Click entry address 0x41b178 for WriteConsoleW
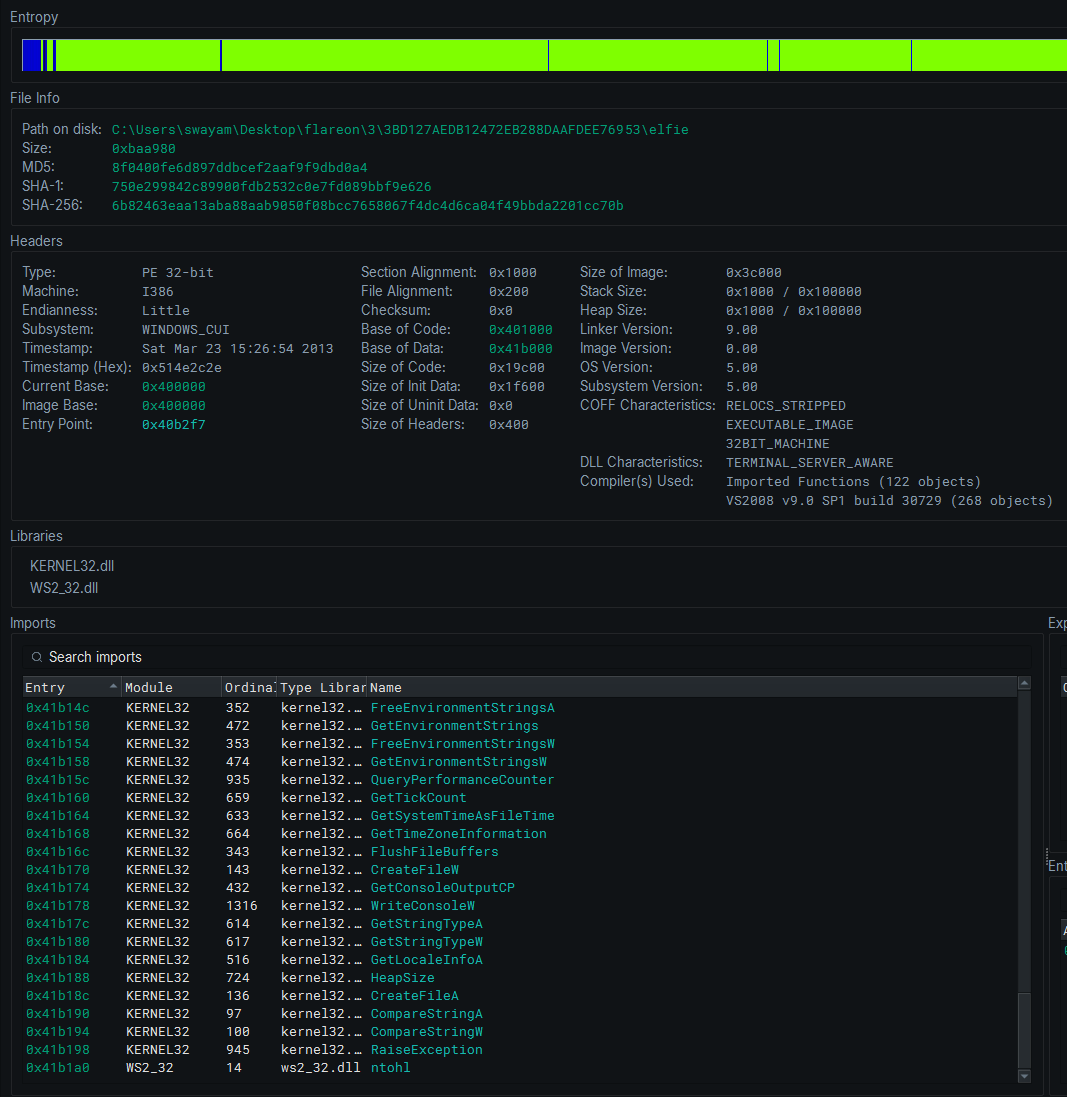The image size is (1067, 1097). tap(58, 906)
